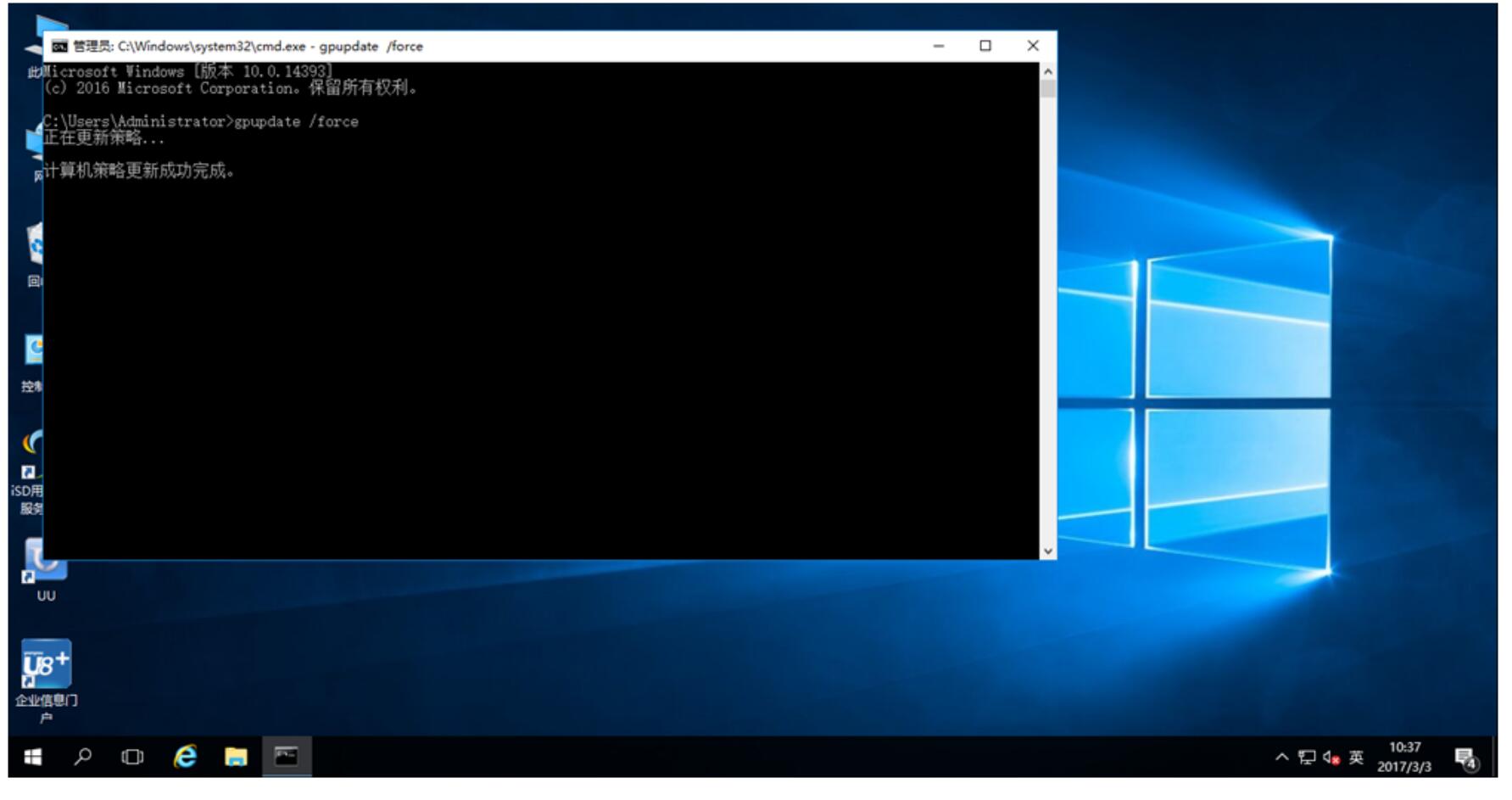
Task: Maximize the command prompt window
Action: pyautogui.click(x=985, y=46)
